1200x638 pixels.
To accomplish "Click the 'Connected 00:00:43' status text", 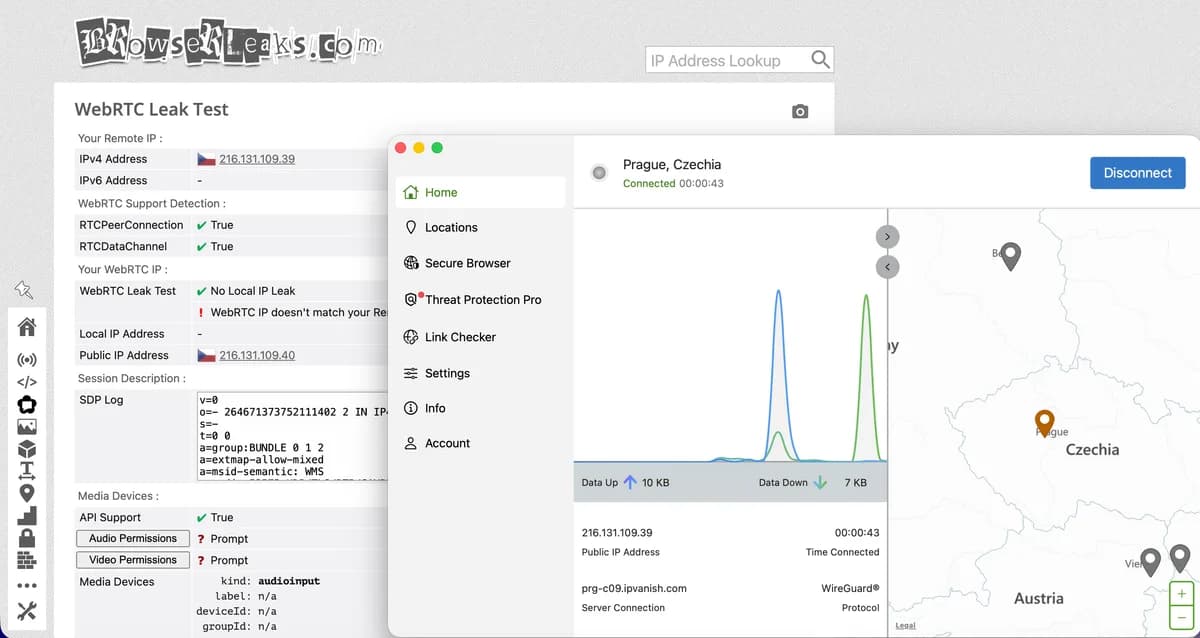I will pos(673,184).
